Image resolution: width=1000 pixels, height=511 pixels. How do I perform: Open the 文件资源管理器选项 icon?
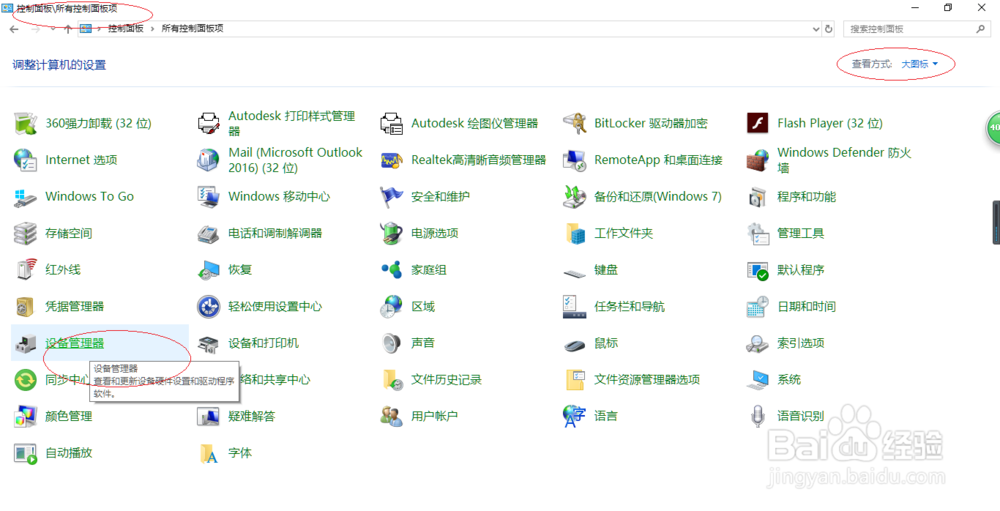point(574,380)
